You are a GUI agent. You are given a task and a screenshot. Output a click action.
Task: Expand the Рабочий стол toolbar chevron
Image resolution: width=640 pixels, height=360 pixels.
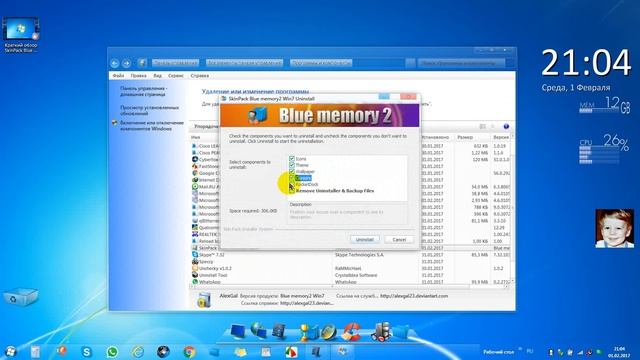click(x=520, y=349)
